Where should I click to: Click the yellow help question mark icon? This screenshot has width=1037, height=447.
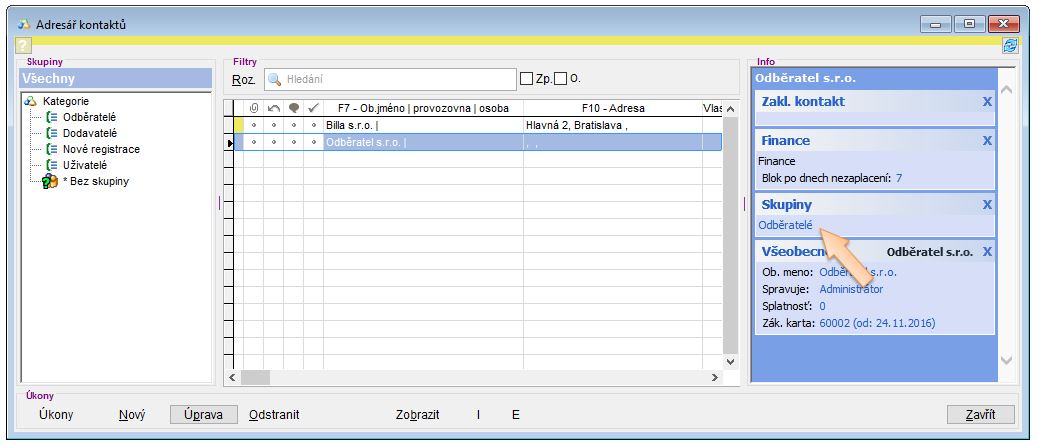click(x=23, y=46)
